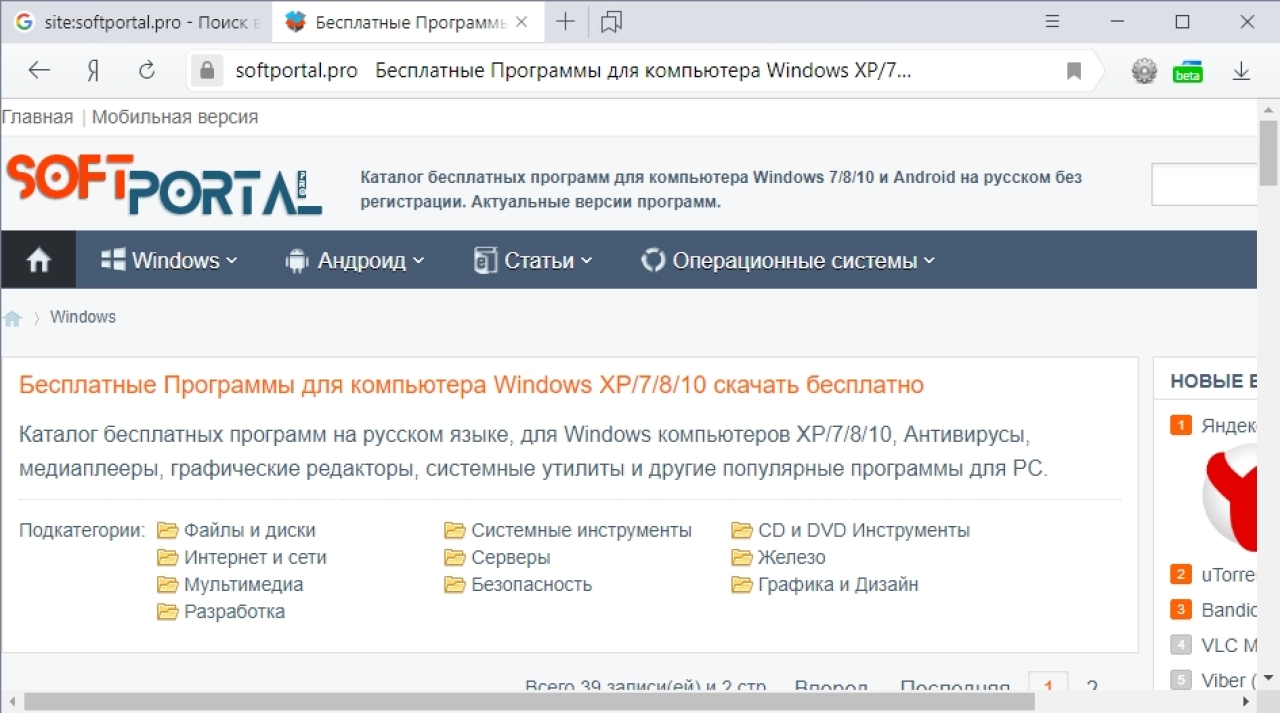
Task: Click the Yandex Browser logo thumbnail
Action: tap(1229, 498)
